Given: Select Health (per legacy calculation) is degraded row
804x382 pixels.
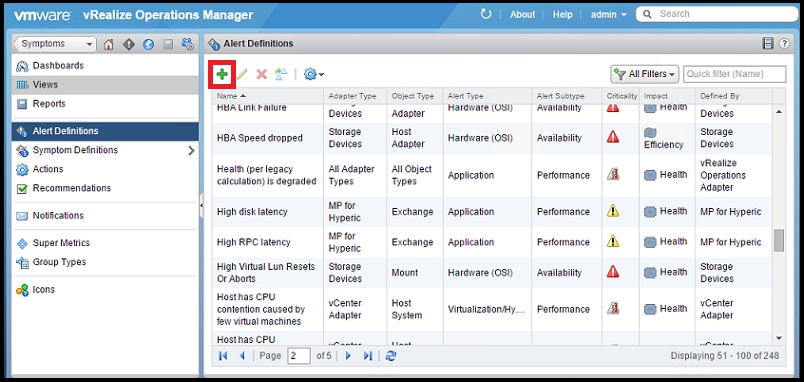Looking at the screenshot, I should [492, 175].
